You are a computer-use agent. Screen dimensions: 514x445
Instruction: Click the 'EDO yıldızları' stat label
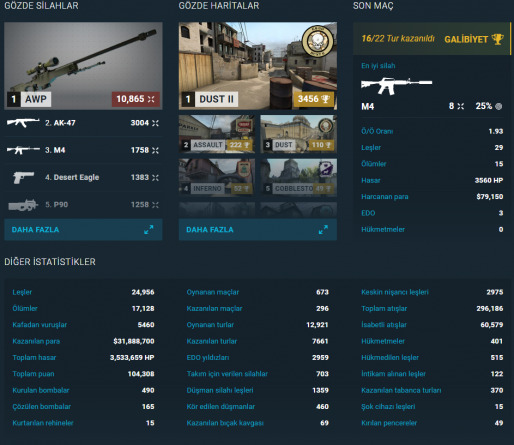tap(208, 358)
